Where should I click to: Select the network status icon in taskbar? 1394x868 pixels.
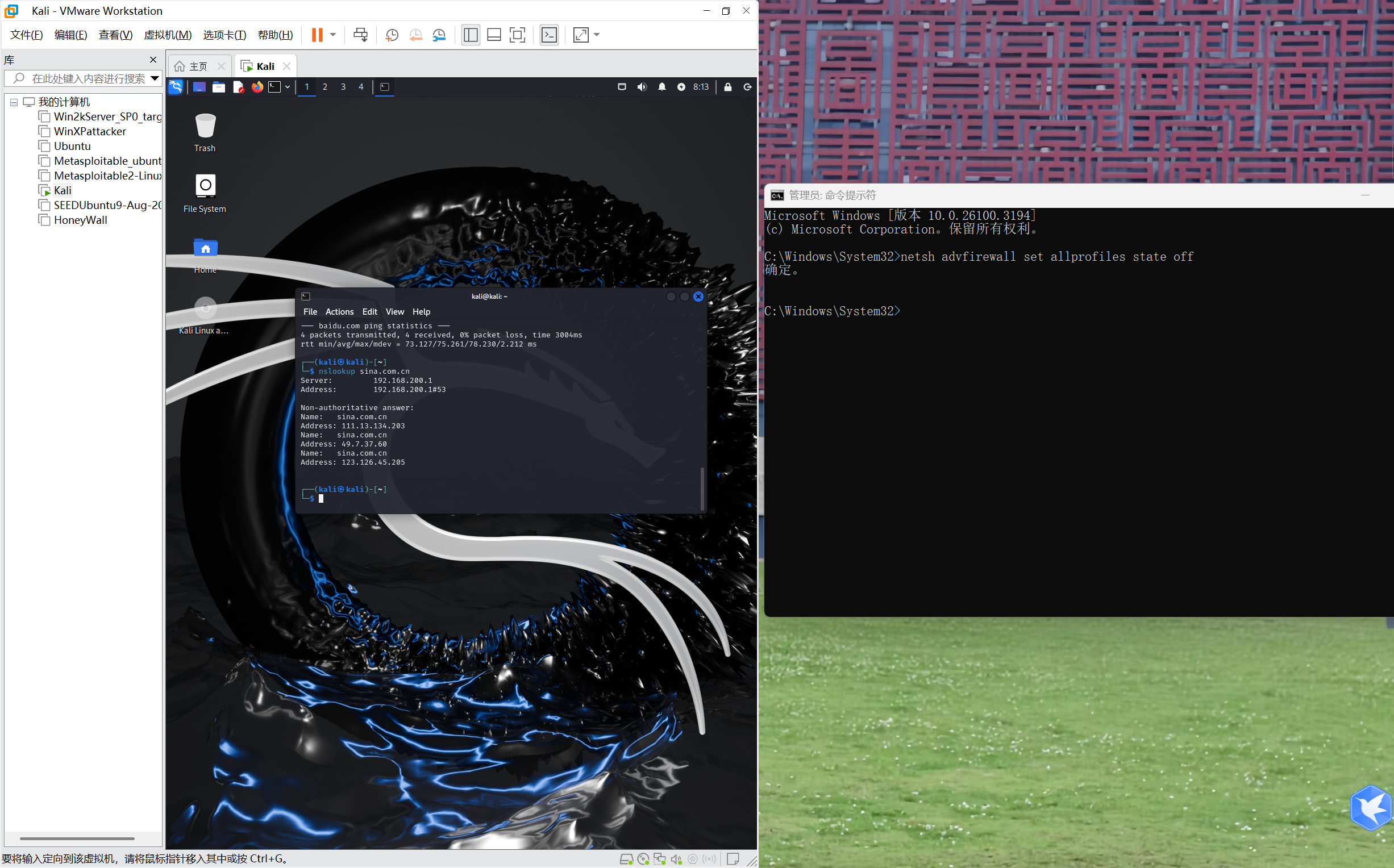pos(622,88)
